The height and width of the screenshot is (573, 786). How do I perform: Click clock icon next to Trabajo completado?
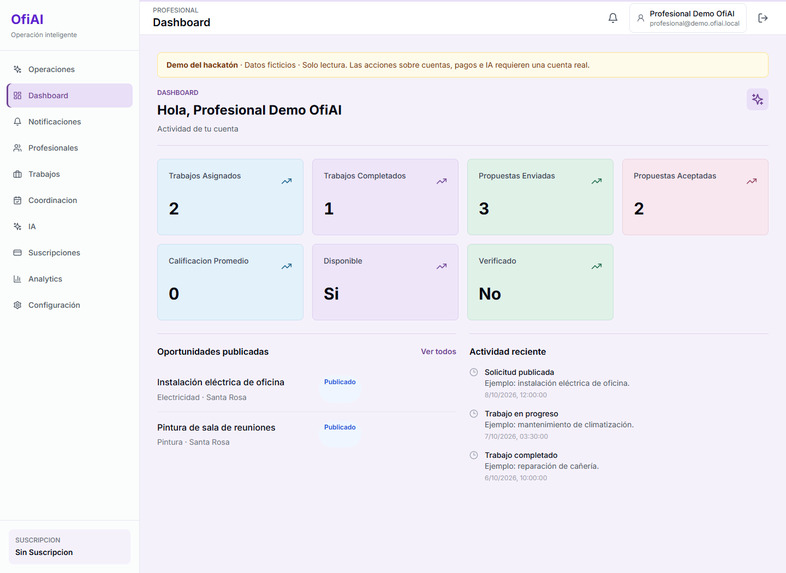click(474, 455)
